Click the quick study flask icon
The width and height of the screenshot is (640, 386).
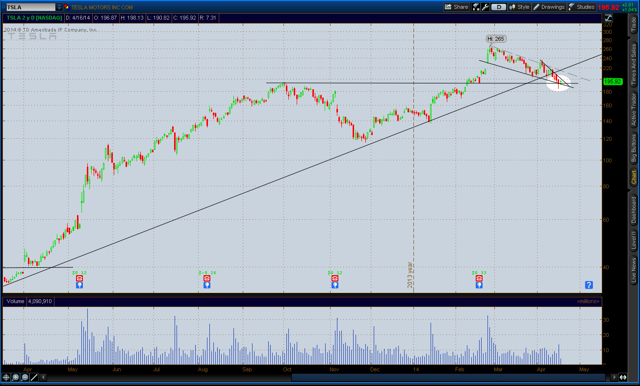pyautogui.click(x=476, y=7)
